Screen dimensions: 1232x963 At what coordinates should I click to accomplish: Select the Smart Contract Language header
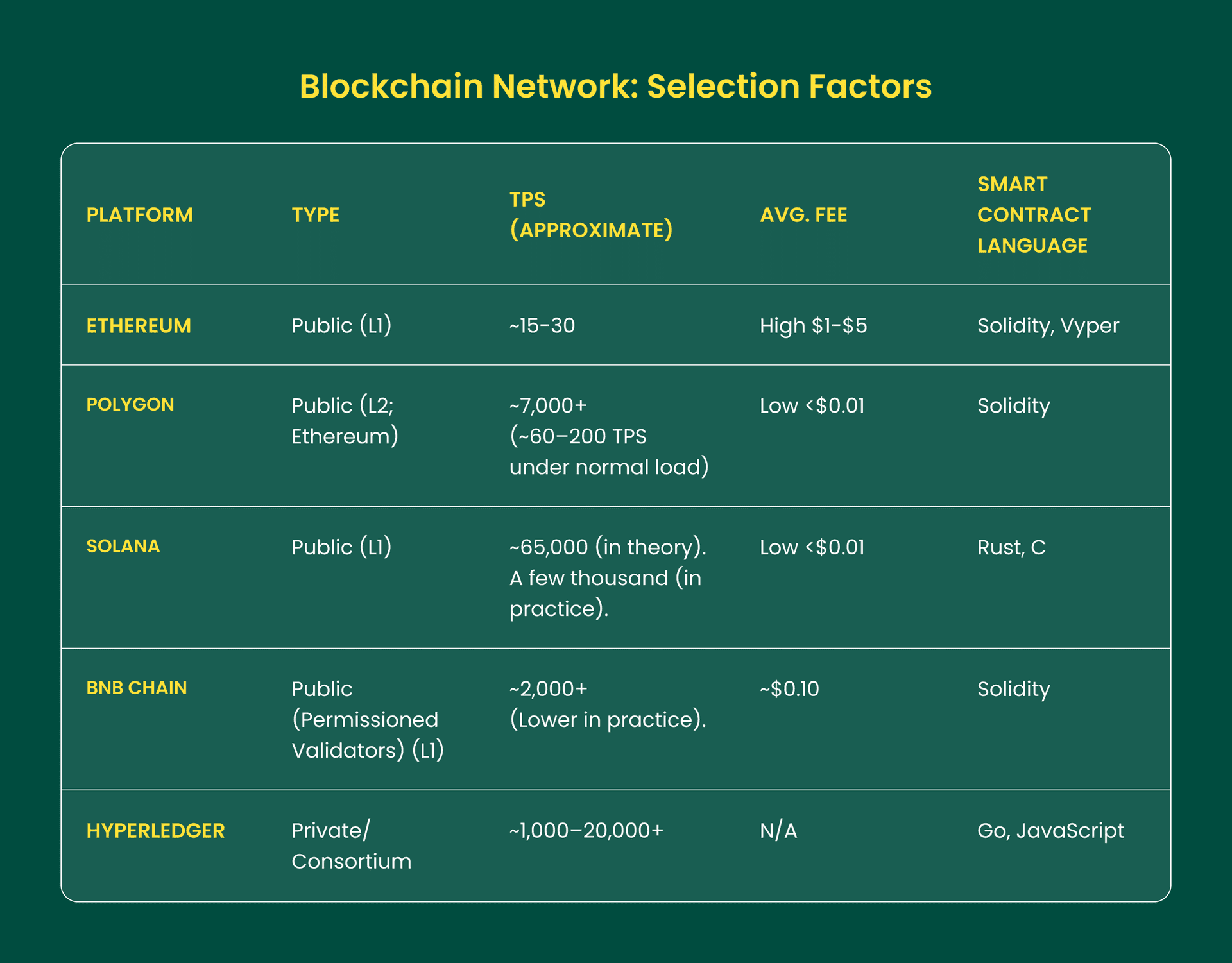tap(1034, 215)
